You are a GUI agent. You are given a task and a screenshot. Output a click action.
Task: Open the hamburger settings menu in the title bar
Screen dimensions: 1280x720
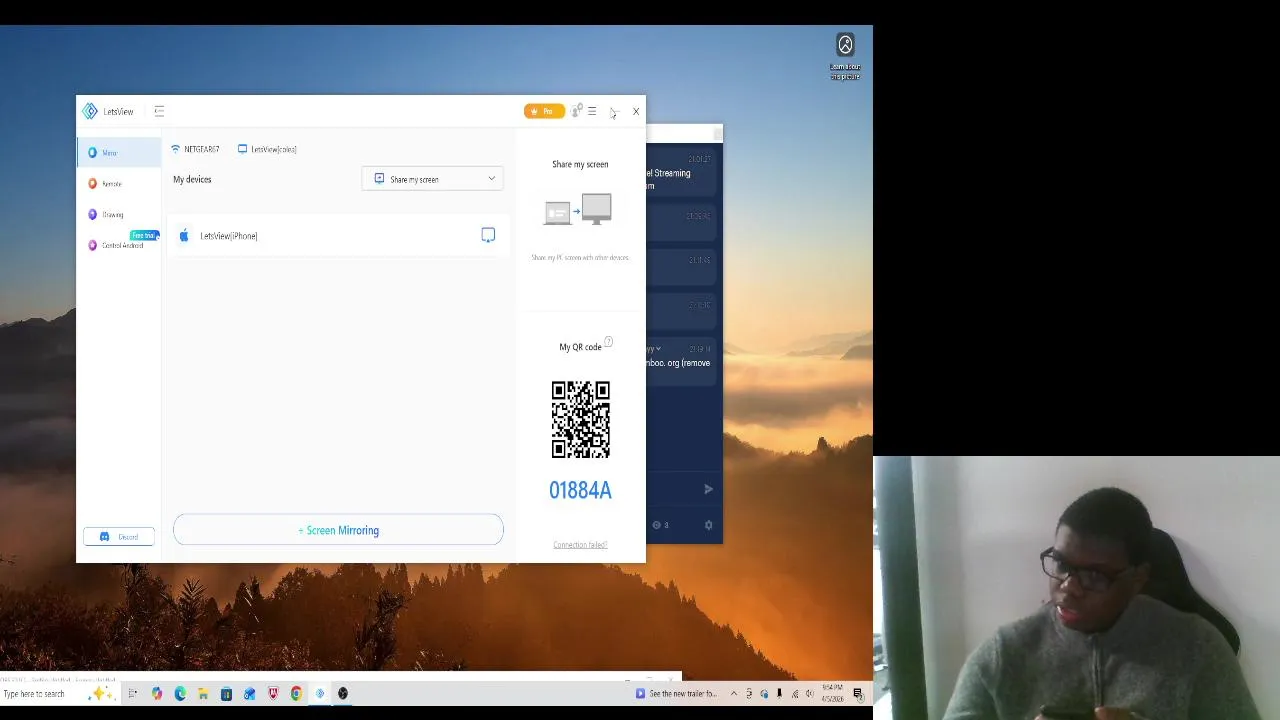pos(592,111)
